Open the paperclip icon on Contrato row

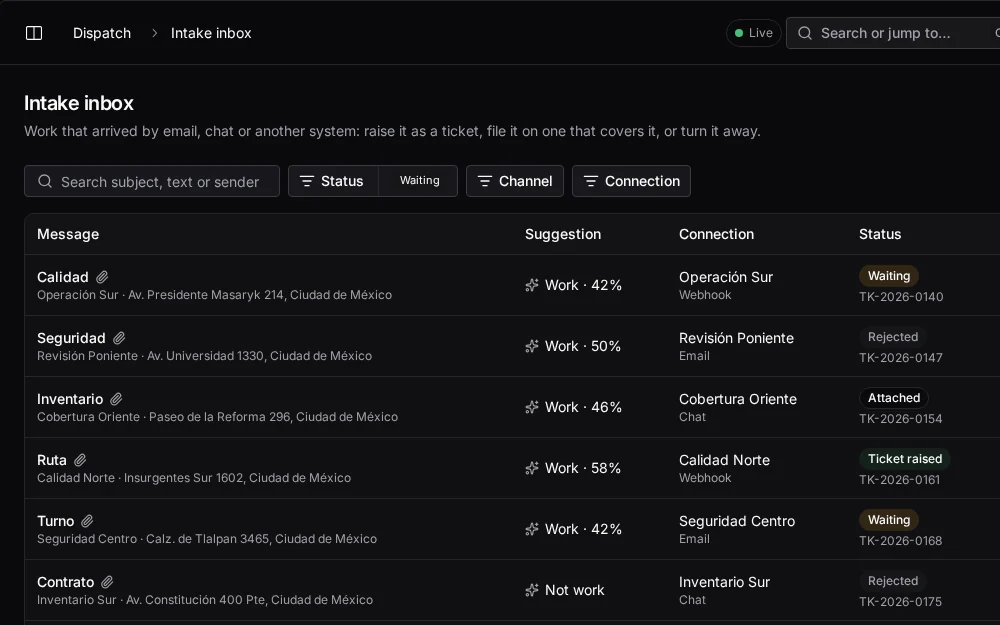pos(107,582)
